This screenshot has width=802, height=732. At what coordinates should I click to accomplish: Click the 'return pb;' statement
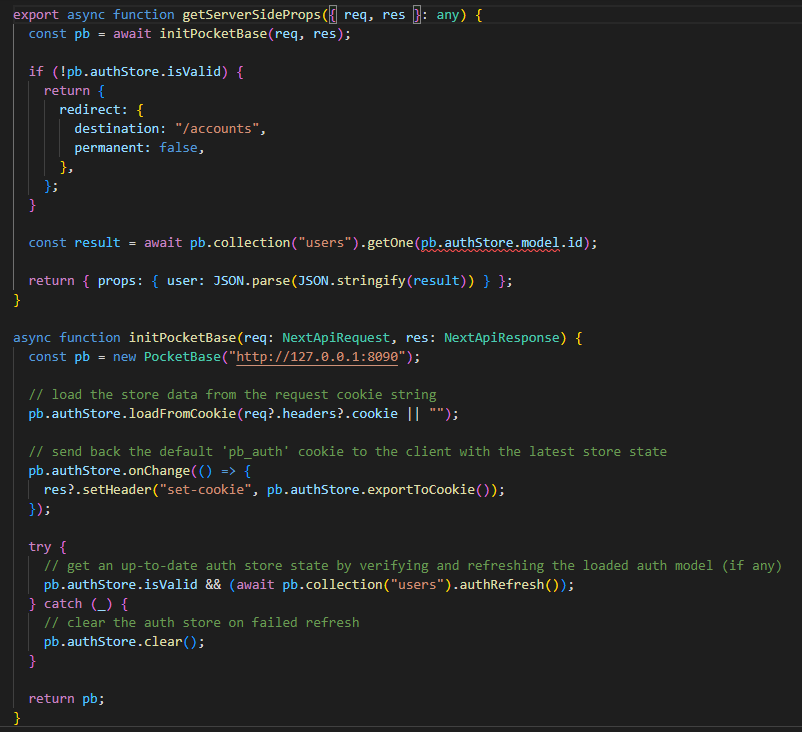(66, 698)
